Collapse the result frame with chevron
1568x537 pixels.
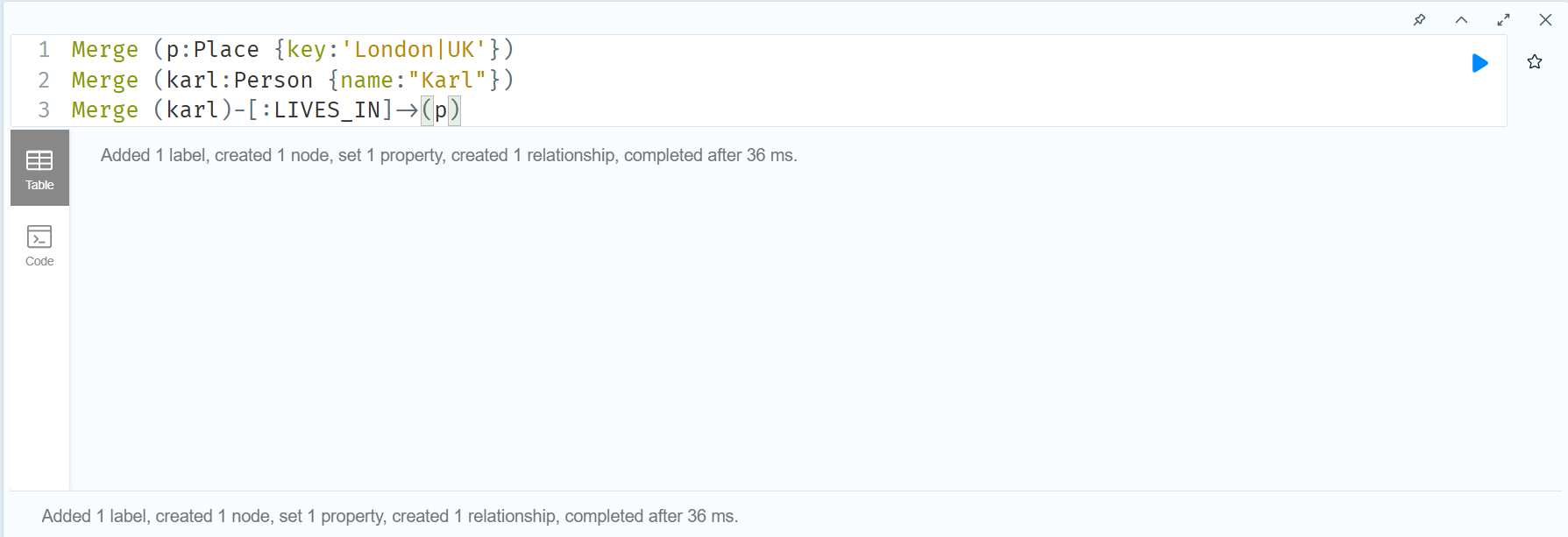(1461, 19)
